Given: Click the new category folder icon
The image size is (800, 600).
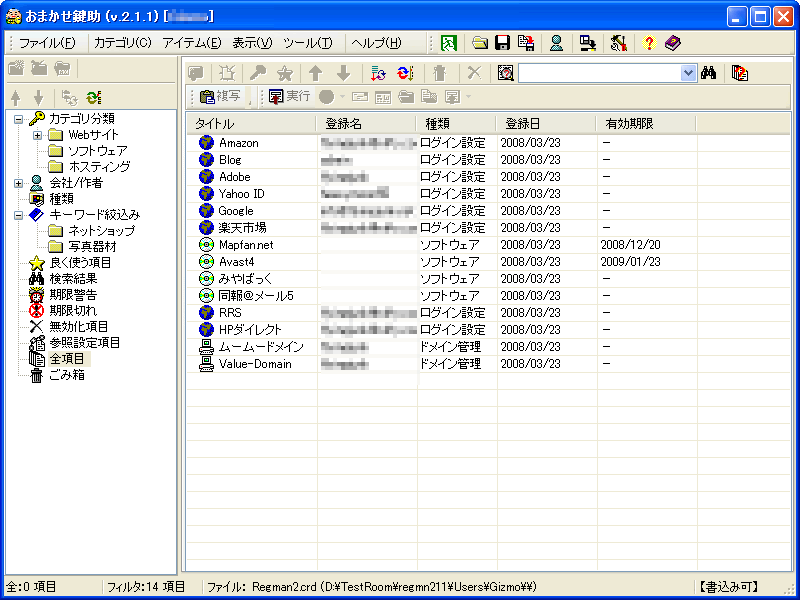Looking at the screenshot, I should tap(16, 68).
